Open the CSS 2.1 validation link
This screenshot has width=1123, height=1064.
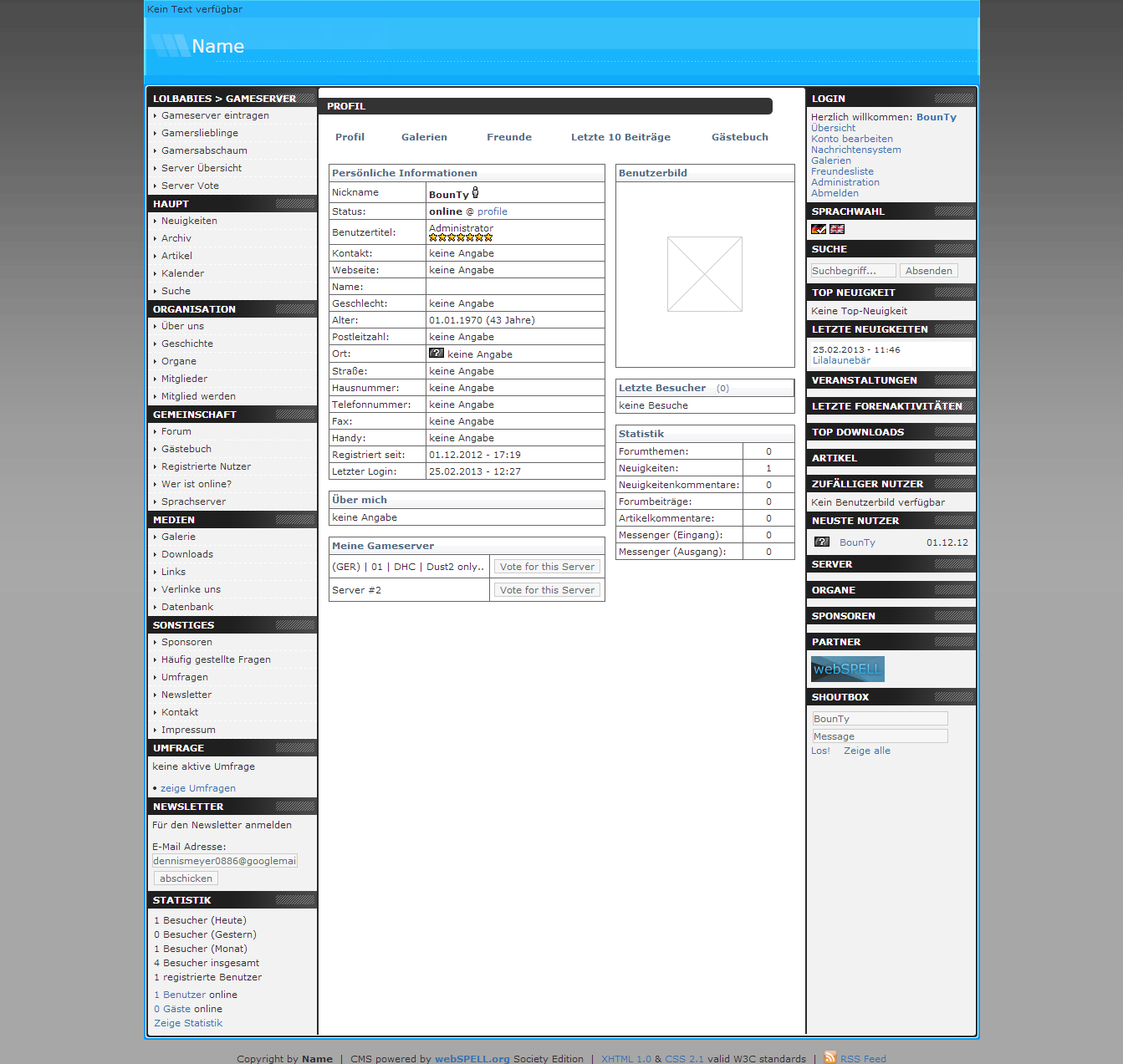tap(685, 1059)
